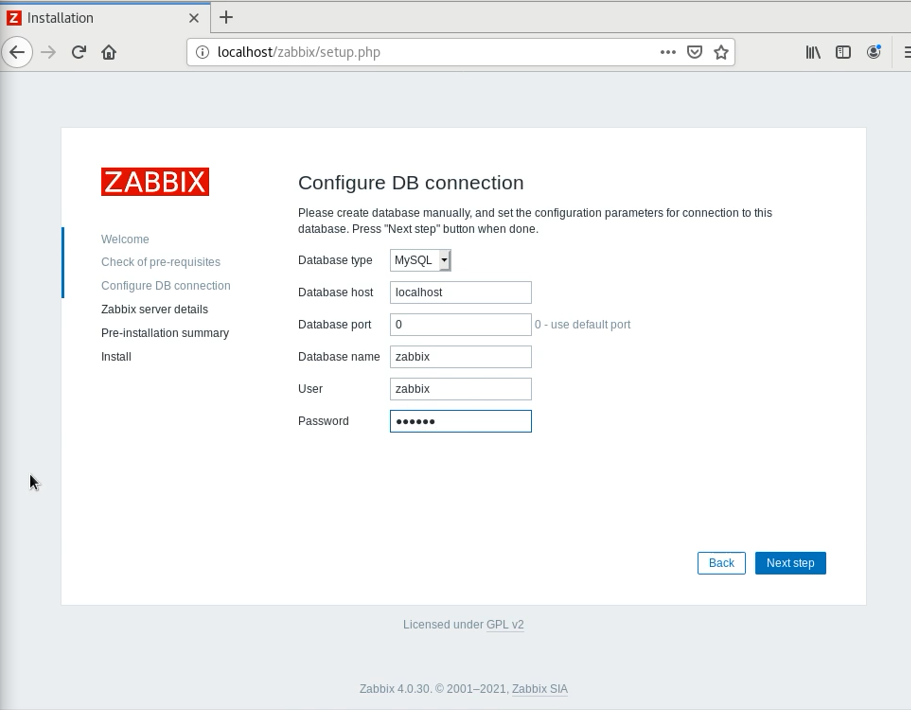This screenshot has height=710, width=911.
Task: Click the Database host field
Action: tap(461, 292)
